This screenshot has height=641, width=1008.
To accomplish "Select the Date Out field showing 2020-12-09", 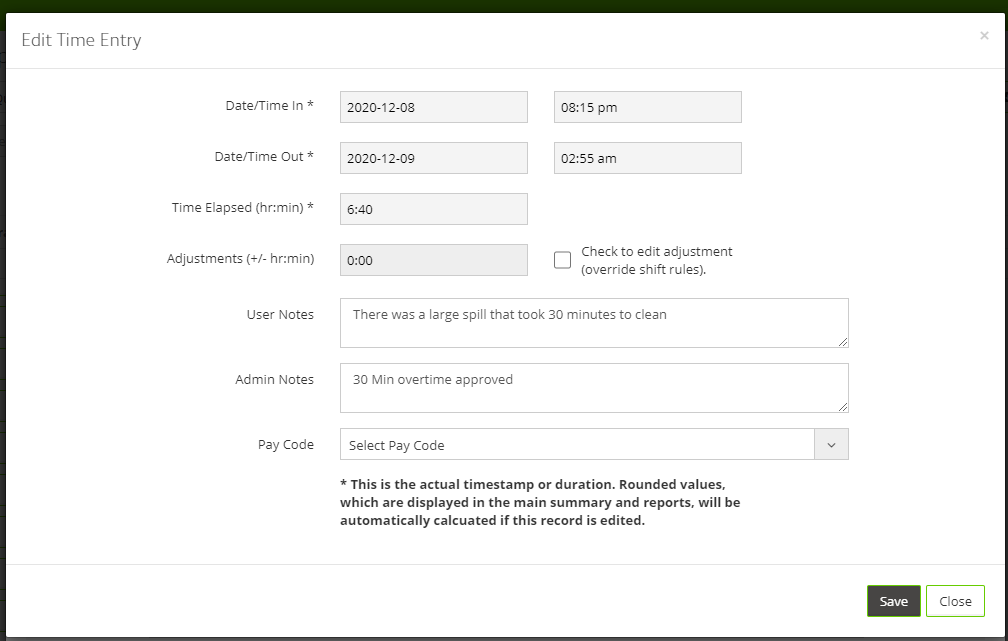I will pos(433,158).
